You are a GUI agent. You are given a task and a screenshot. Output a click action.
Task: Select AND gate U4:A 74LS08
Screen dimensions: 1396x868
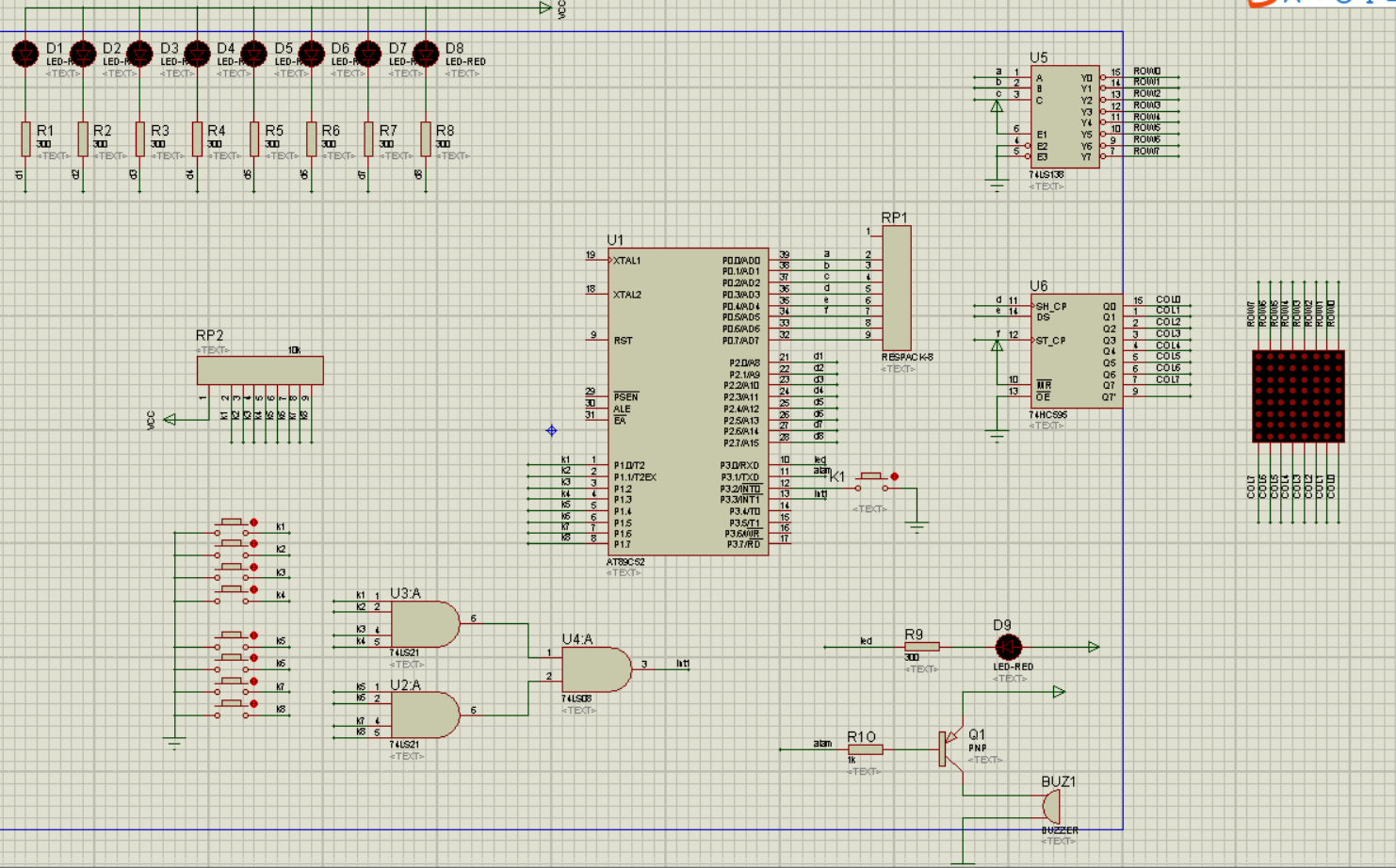(596, 669)
